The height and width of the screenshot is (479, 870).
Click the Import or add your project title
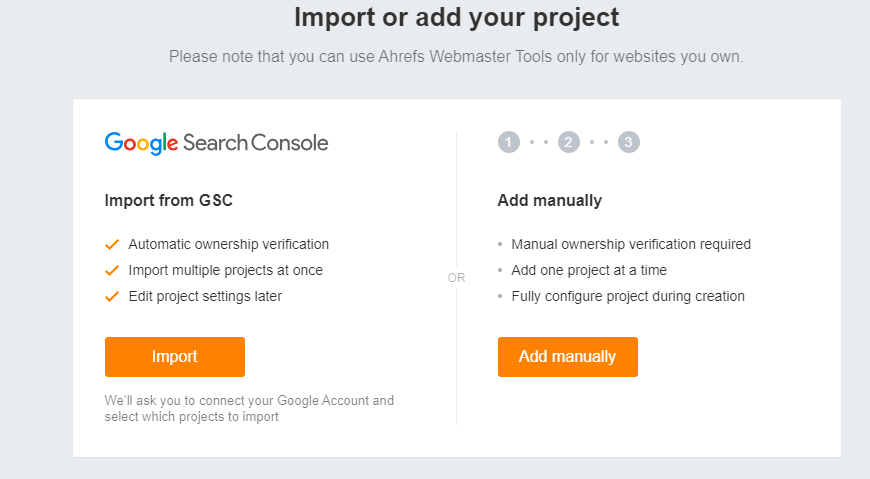457,17
